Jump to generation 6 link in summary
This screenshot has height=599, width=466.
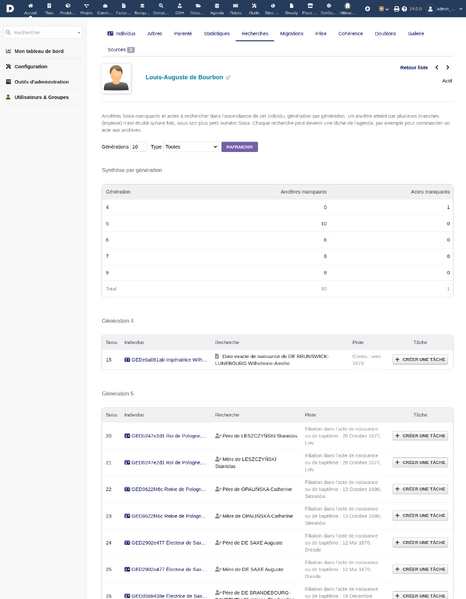(107, 240)
